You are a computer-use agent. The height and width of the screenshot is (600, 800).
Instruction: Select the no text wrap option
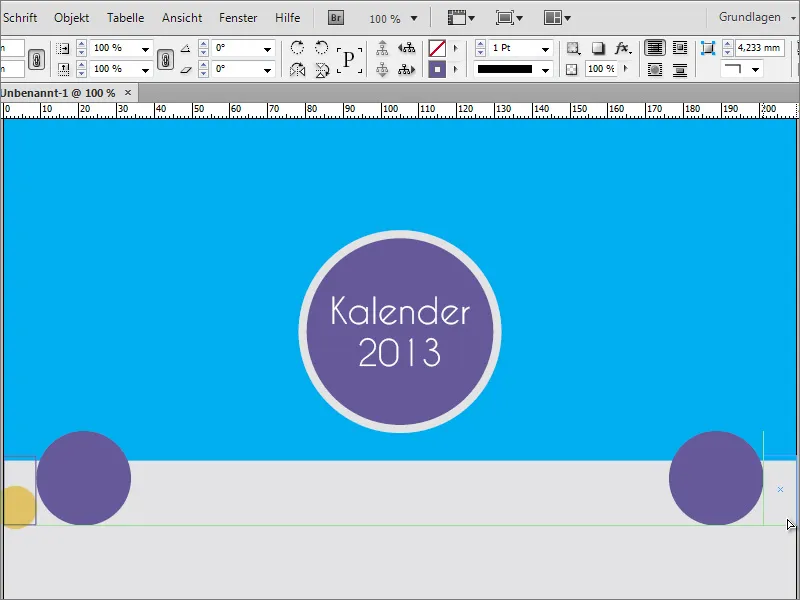point(655,48)
